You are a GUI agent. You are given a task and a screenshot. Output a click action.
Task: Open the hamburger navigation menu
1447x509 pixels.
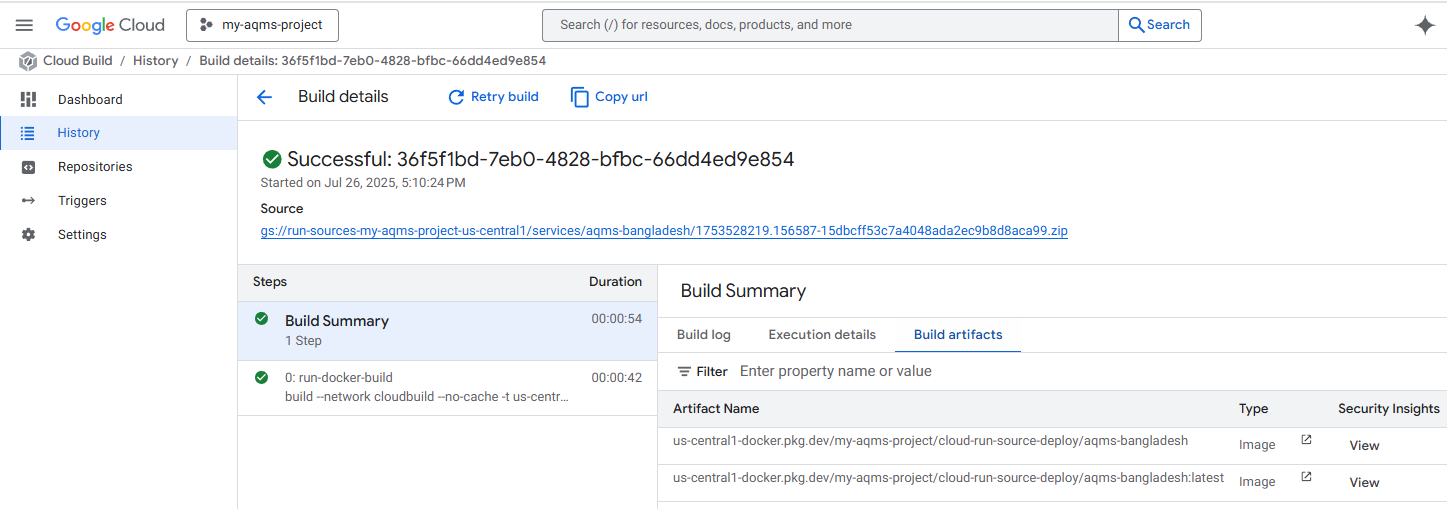[25, 25]
